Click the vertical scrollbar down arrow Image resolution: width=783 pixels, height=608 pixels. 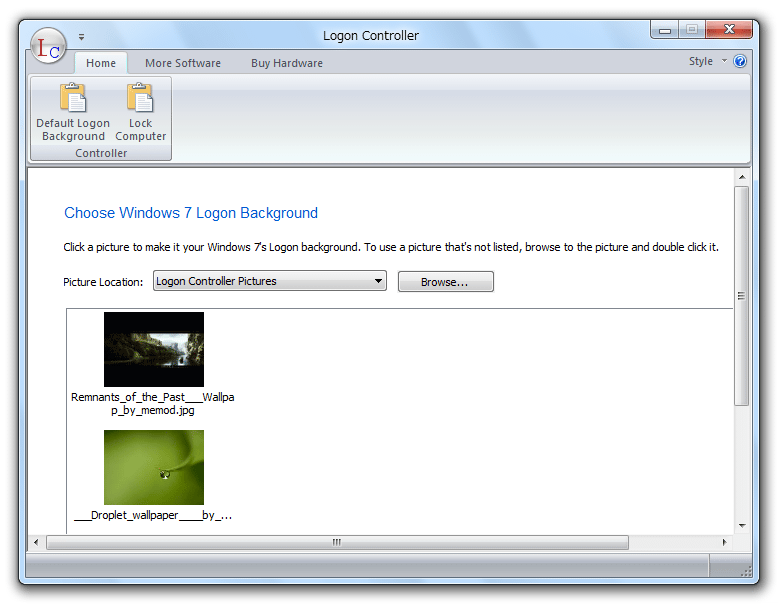(x=742, y=526)
